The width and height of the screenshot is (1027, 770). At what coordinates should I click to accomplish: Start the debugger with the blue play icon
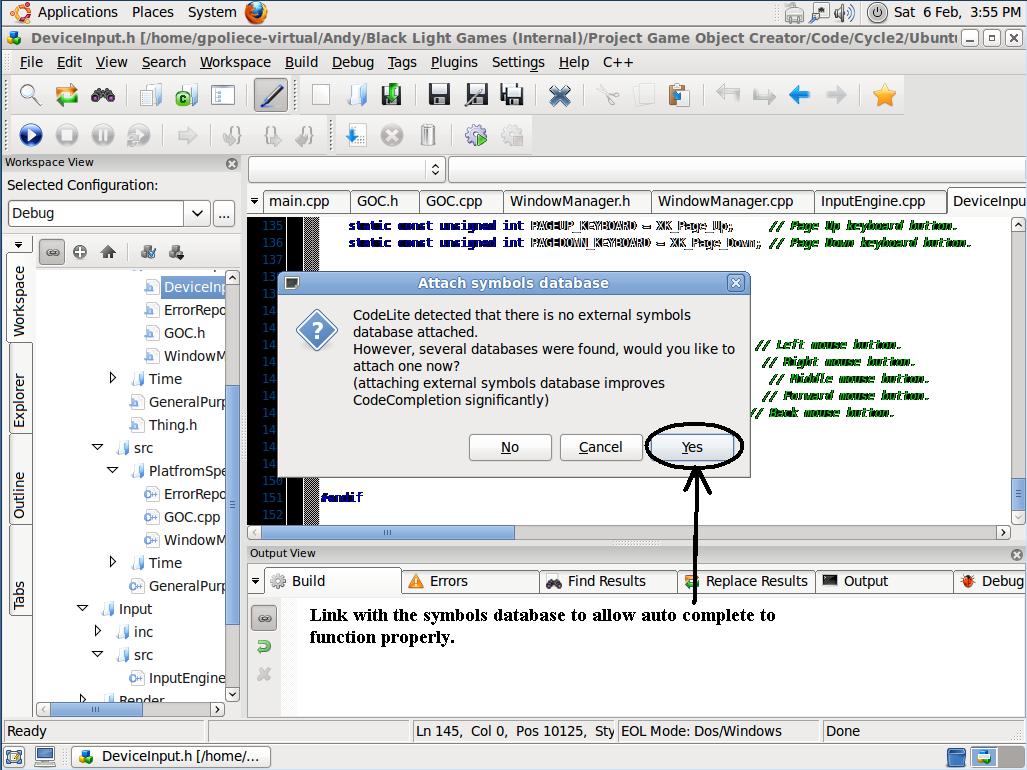[x=31, y=136]
